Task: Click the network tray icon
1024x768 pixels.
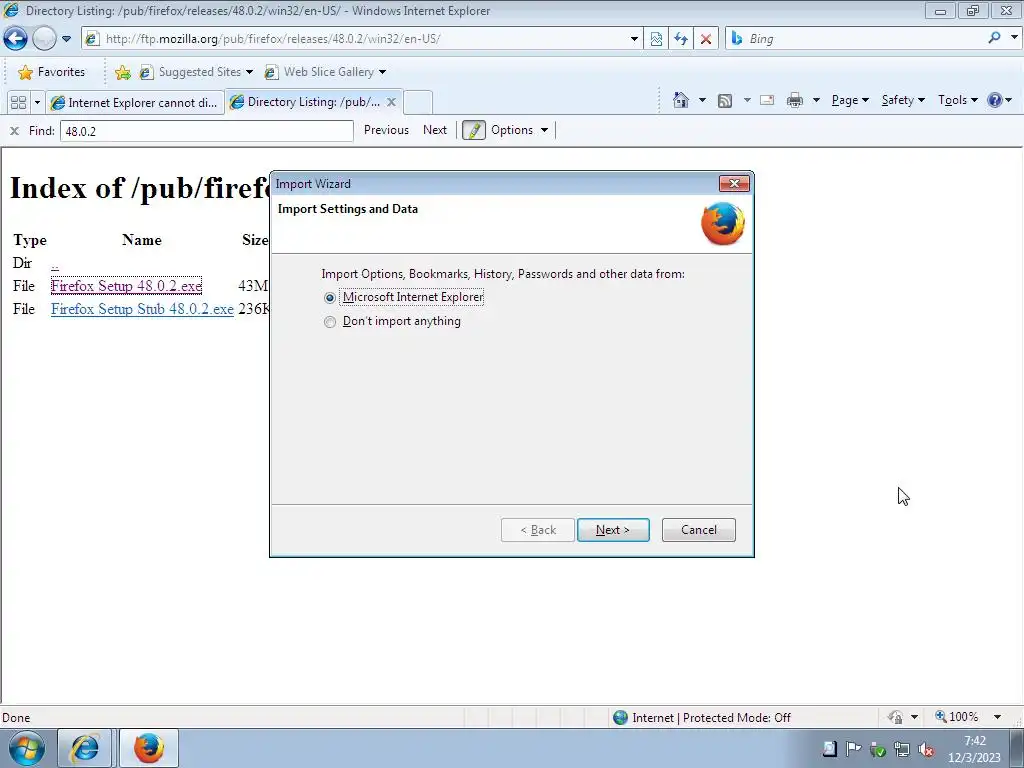Action: [902, 749]
